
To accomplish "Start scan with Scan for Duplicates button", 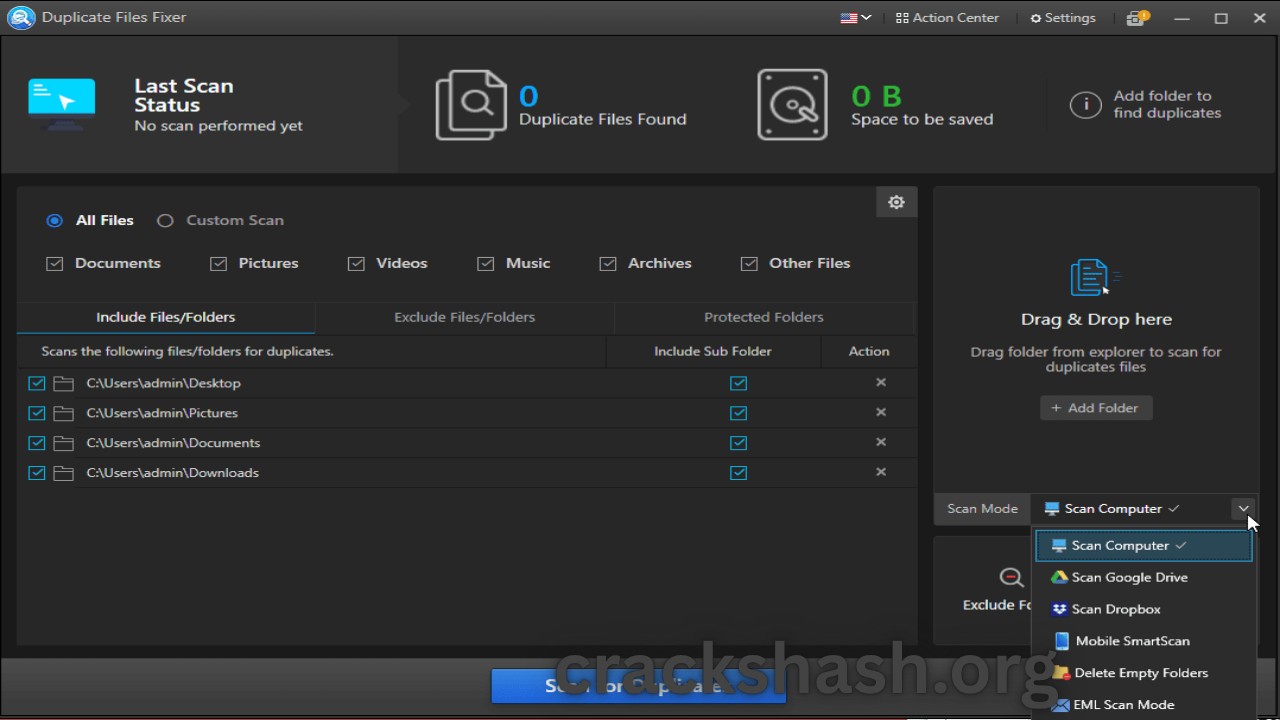I will coord(638,687).
